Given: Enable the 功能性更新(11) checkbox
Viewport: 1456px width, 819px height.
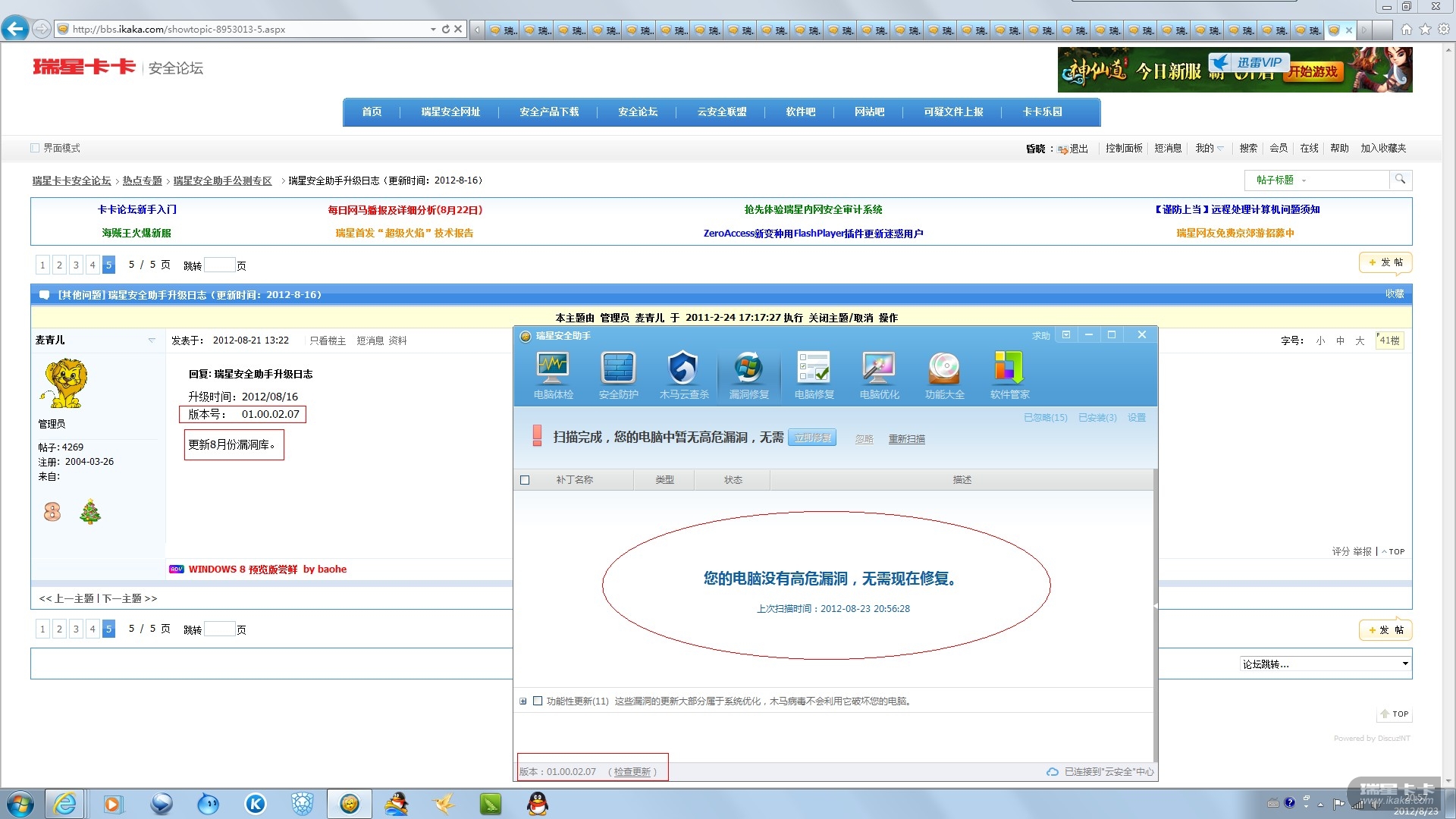Looking at the screenshot, I should (x=538, y=701).
